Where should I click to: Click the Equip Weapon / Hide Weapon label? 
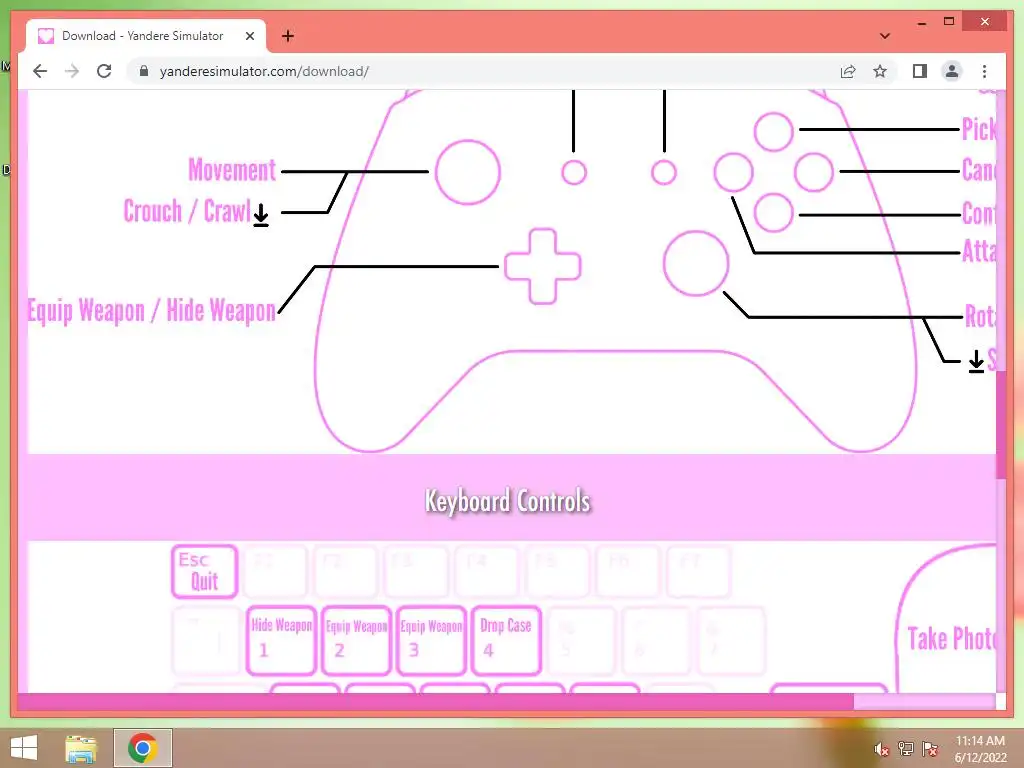[x=152, y=311]
